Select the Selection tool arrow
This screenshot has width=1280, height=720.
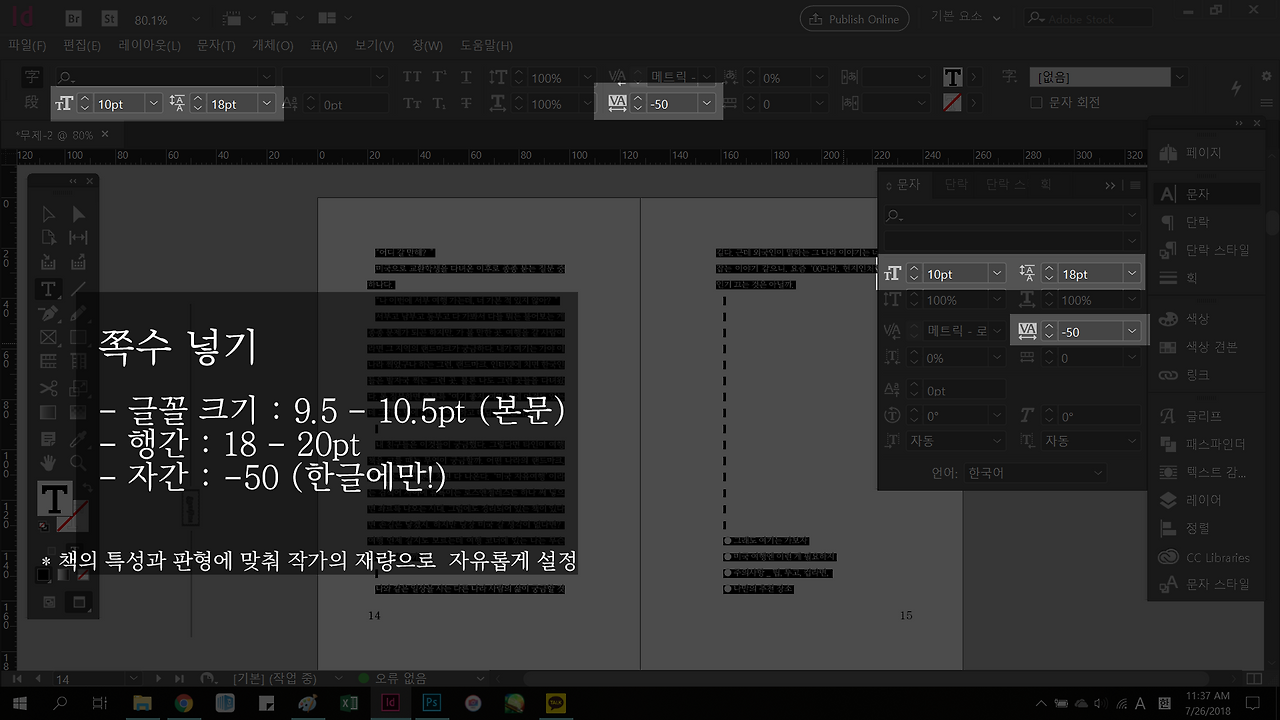tap(48, 214)
